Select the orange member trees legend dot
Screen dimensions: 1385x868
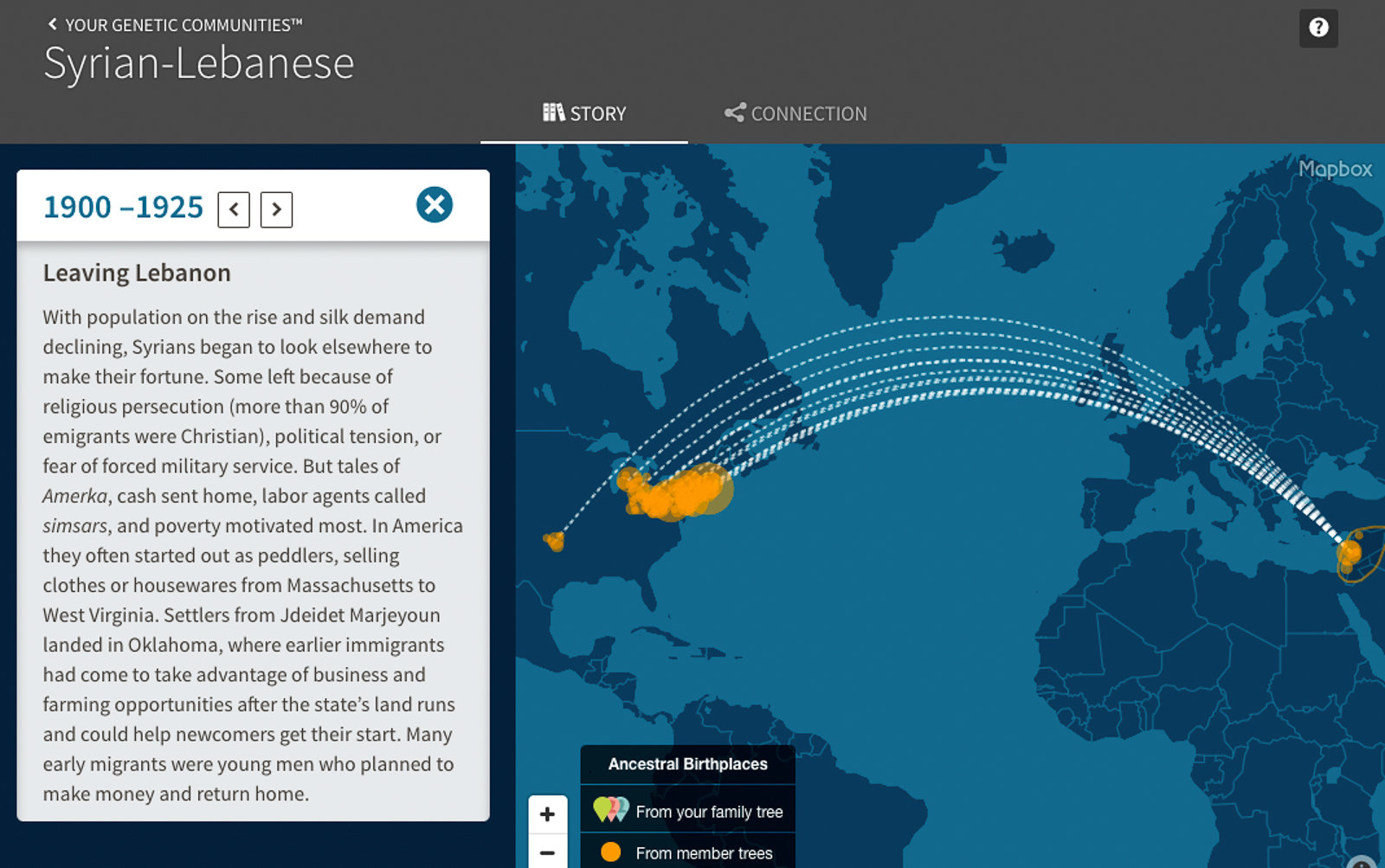610,852
